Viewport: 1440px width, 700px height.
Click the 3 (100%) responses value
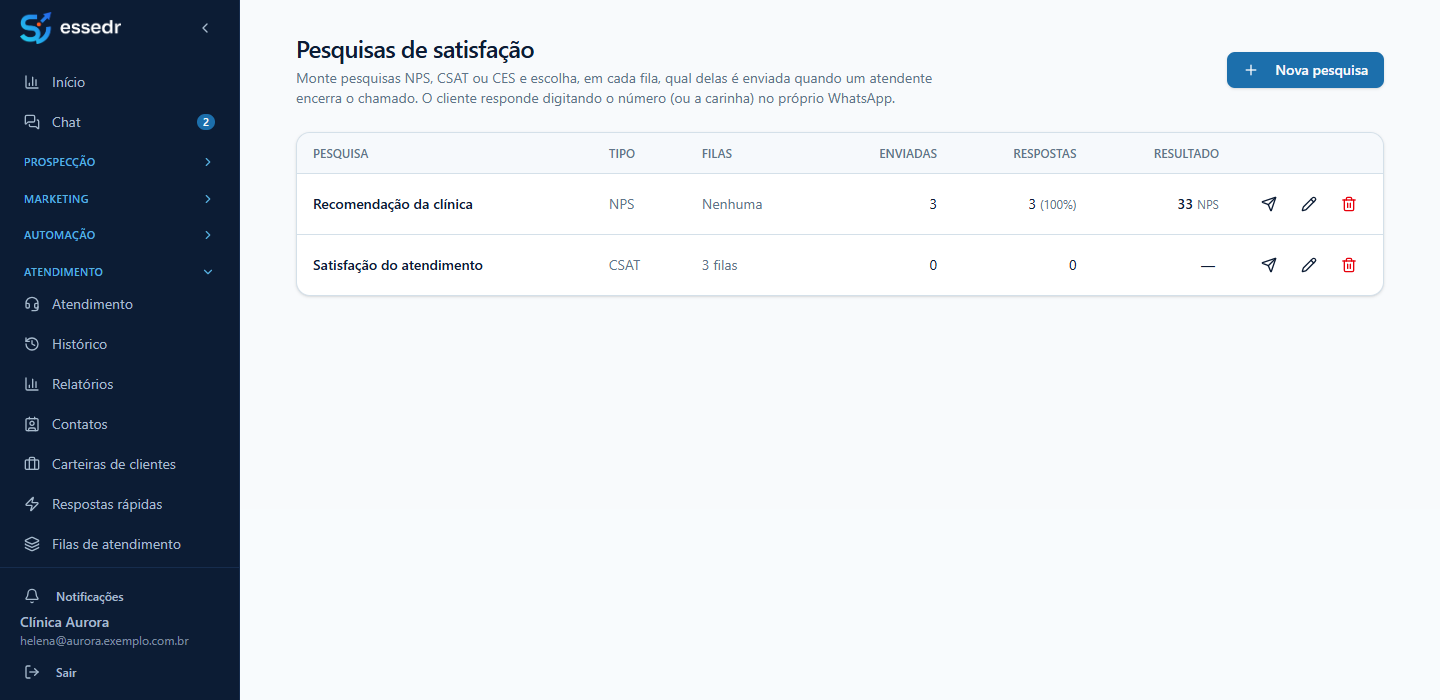pos(1052,204)
